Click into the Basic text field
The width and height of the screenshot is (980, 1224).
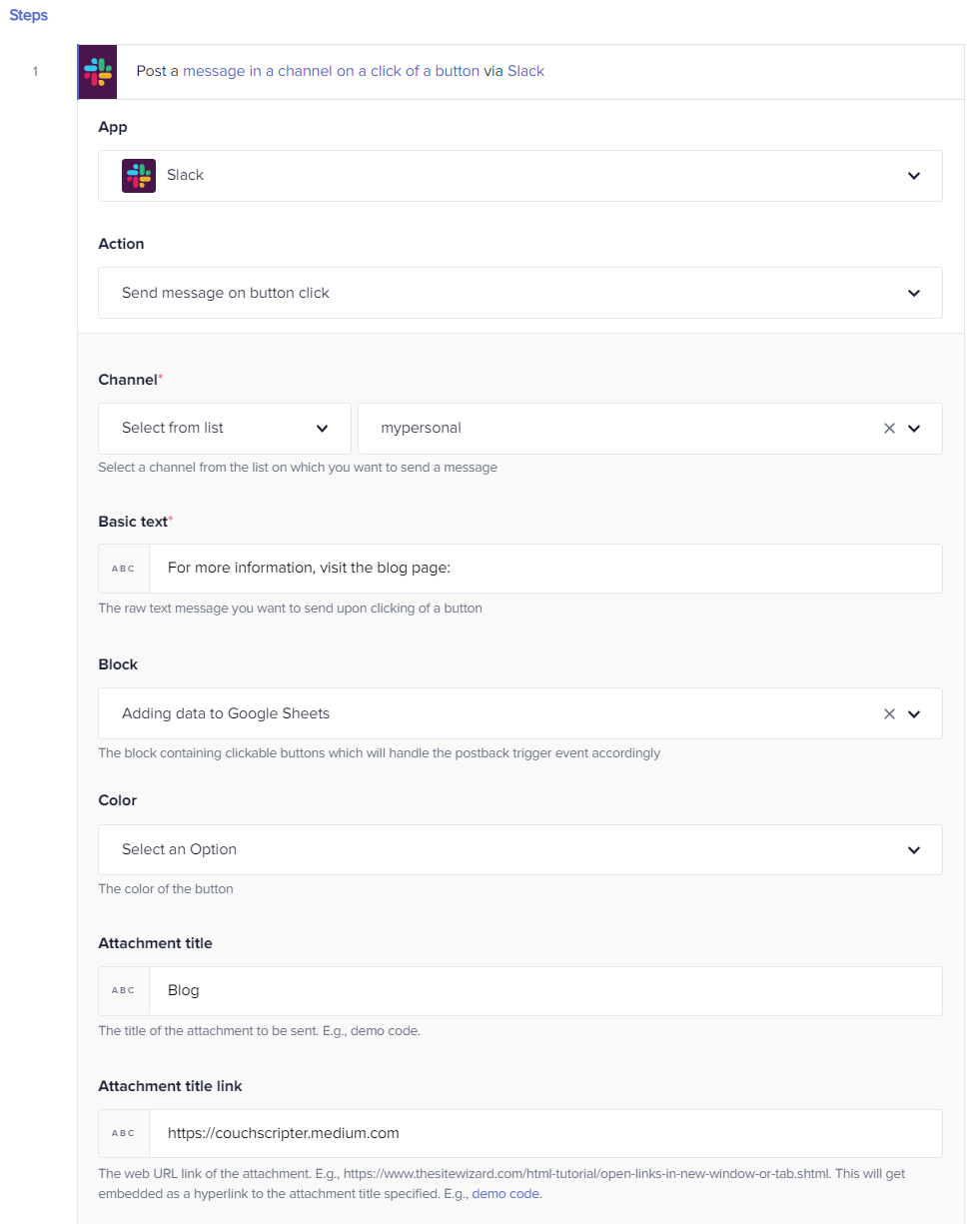545,569
